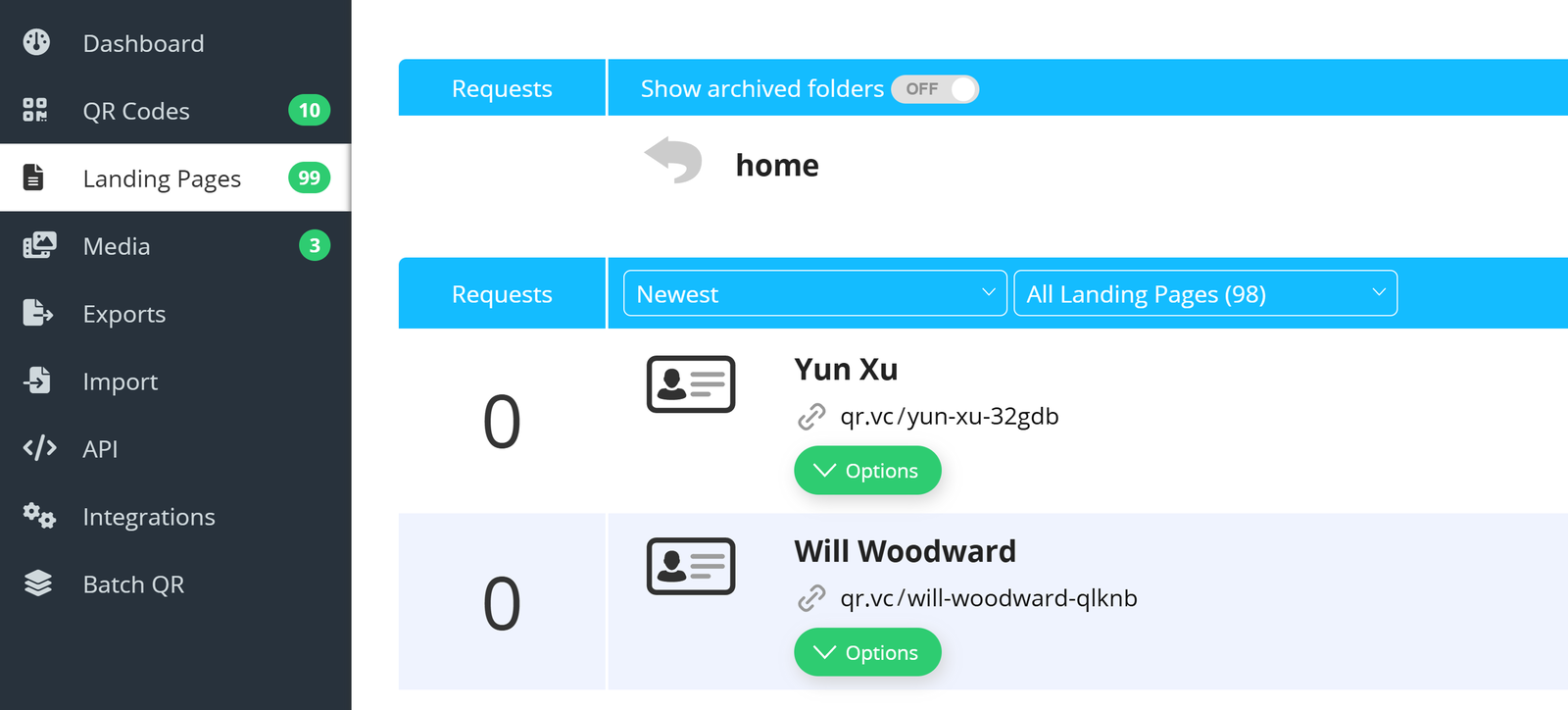
Task: Open All Landing Pages filter dropdown
Action: (1204, 293)
